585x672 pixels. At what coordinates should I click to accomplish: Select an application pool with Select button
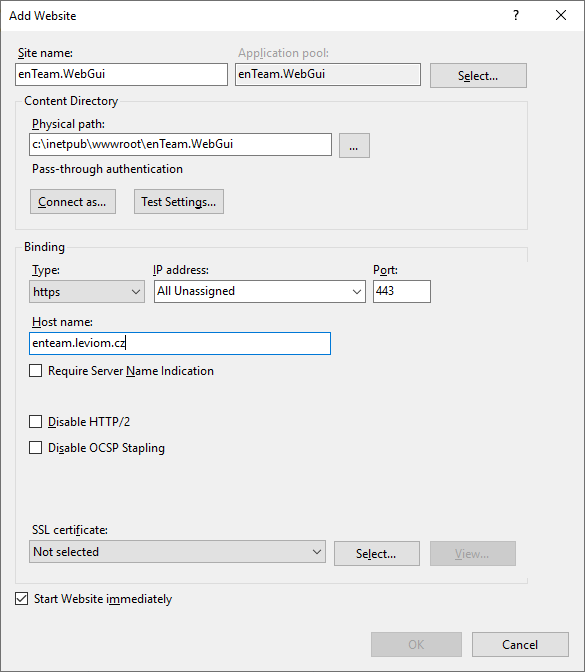[478, 76]
